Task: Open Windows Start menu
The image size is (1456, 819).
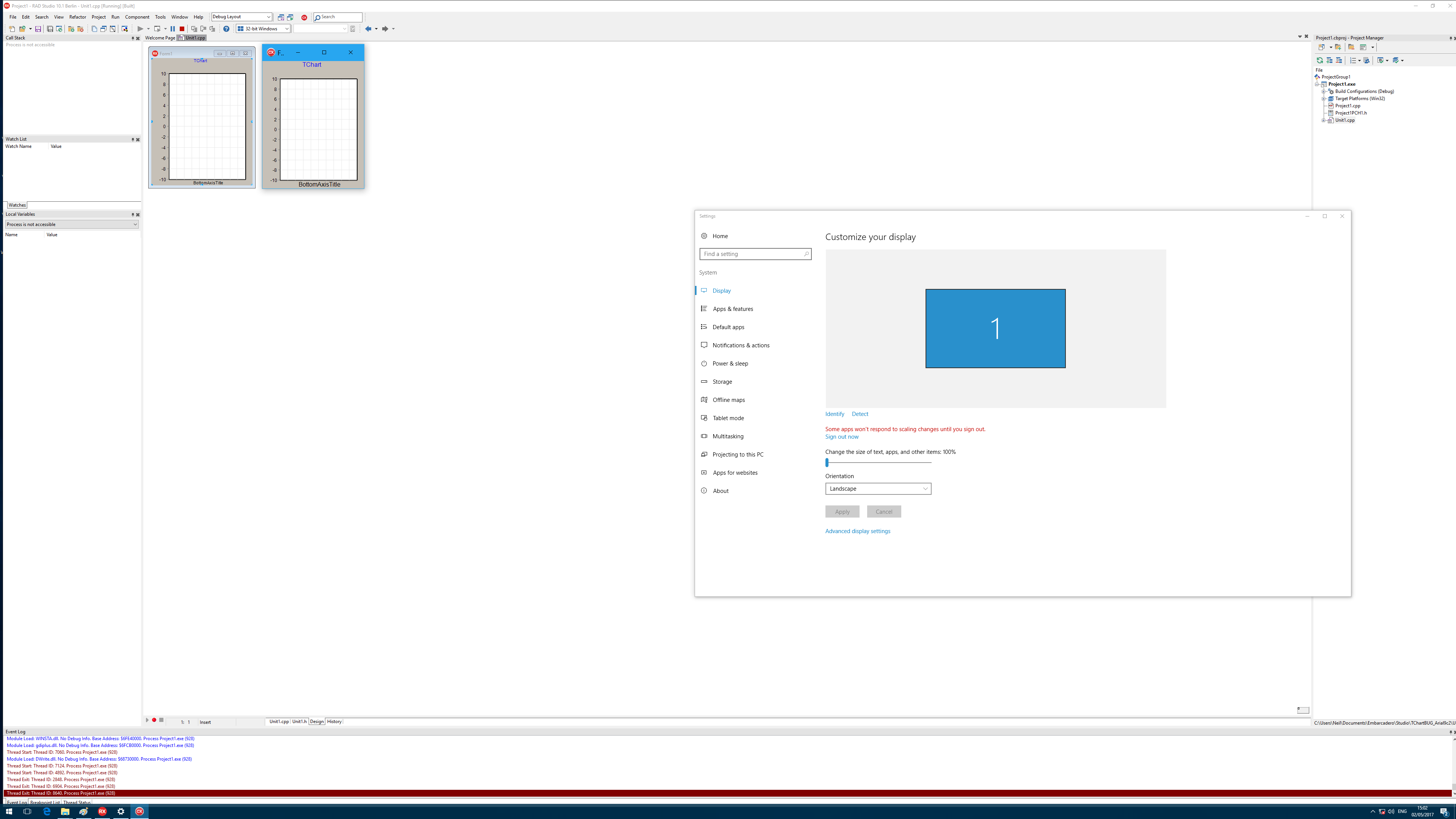Action: pyautogui.click(x=8, y=811)
